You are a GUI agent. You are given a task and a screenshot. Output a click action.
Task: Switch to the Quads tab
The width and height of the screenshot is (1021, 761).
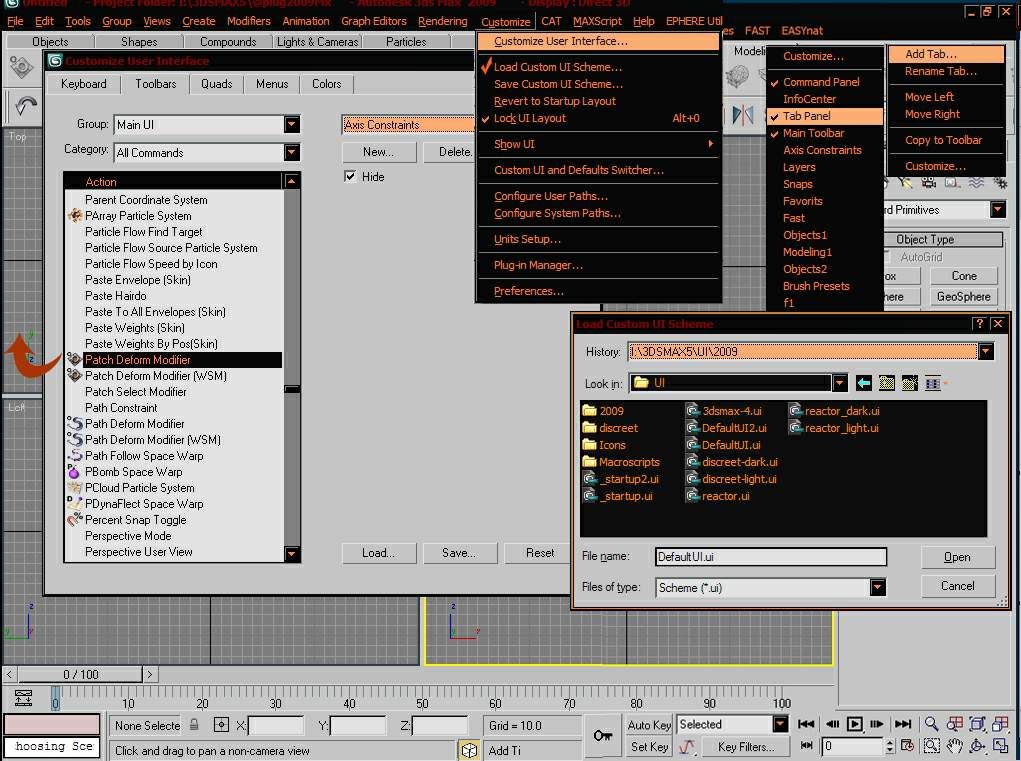tap(216, 84)
